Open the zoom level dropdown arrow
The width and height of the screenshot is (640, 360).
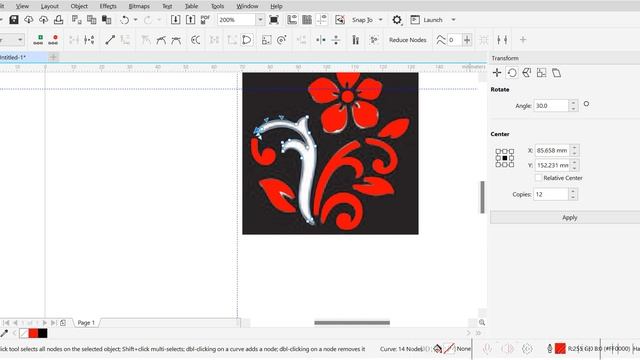(260, 20)
